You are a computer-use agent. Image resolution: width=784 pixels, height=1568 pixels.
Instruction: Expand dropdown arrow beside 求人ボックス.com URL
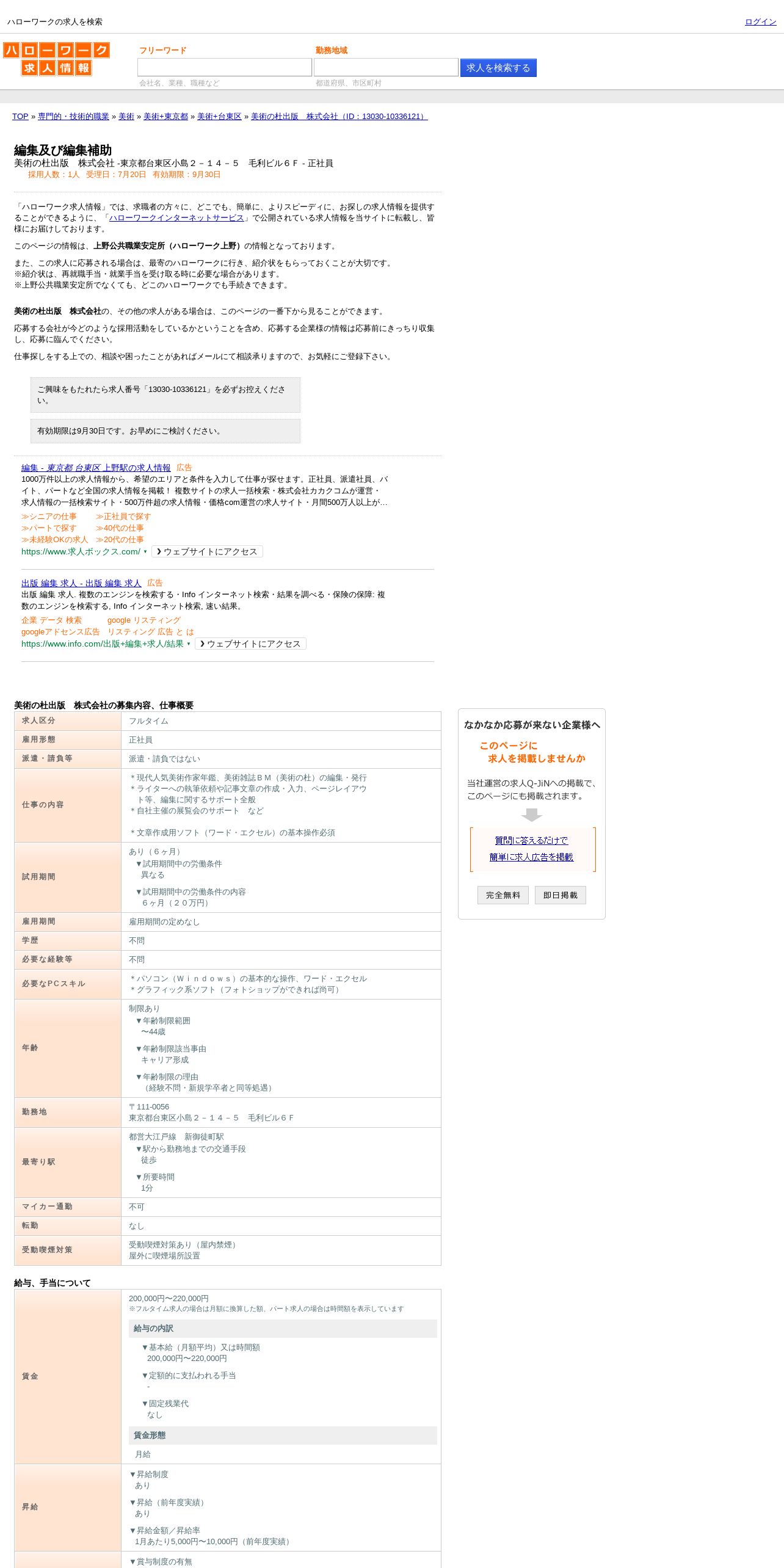click(x=145, y=552)
